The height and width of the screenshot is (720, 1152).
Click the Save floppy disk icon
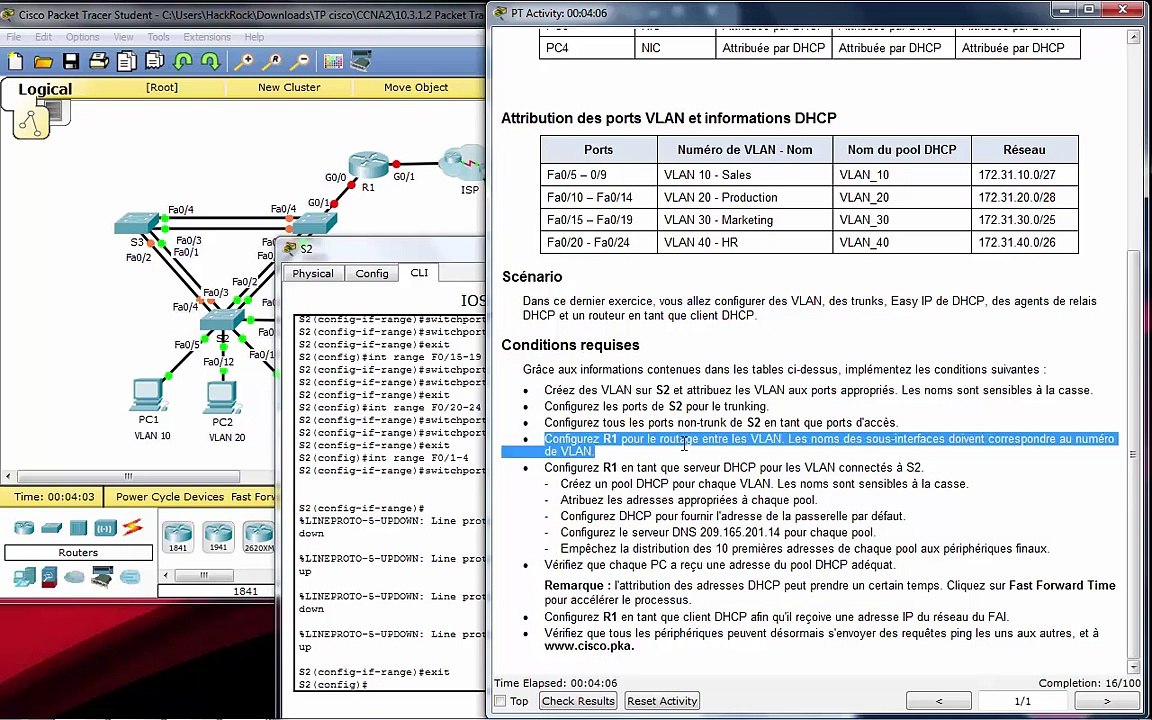pyautogui.click(x=71, y=62)
